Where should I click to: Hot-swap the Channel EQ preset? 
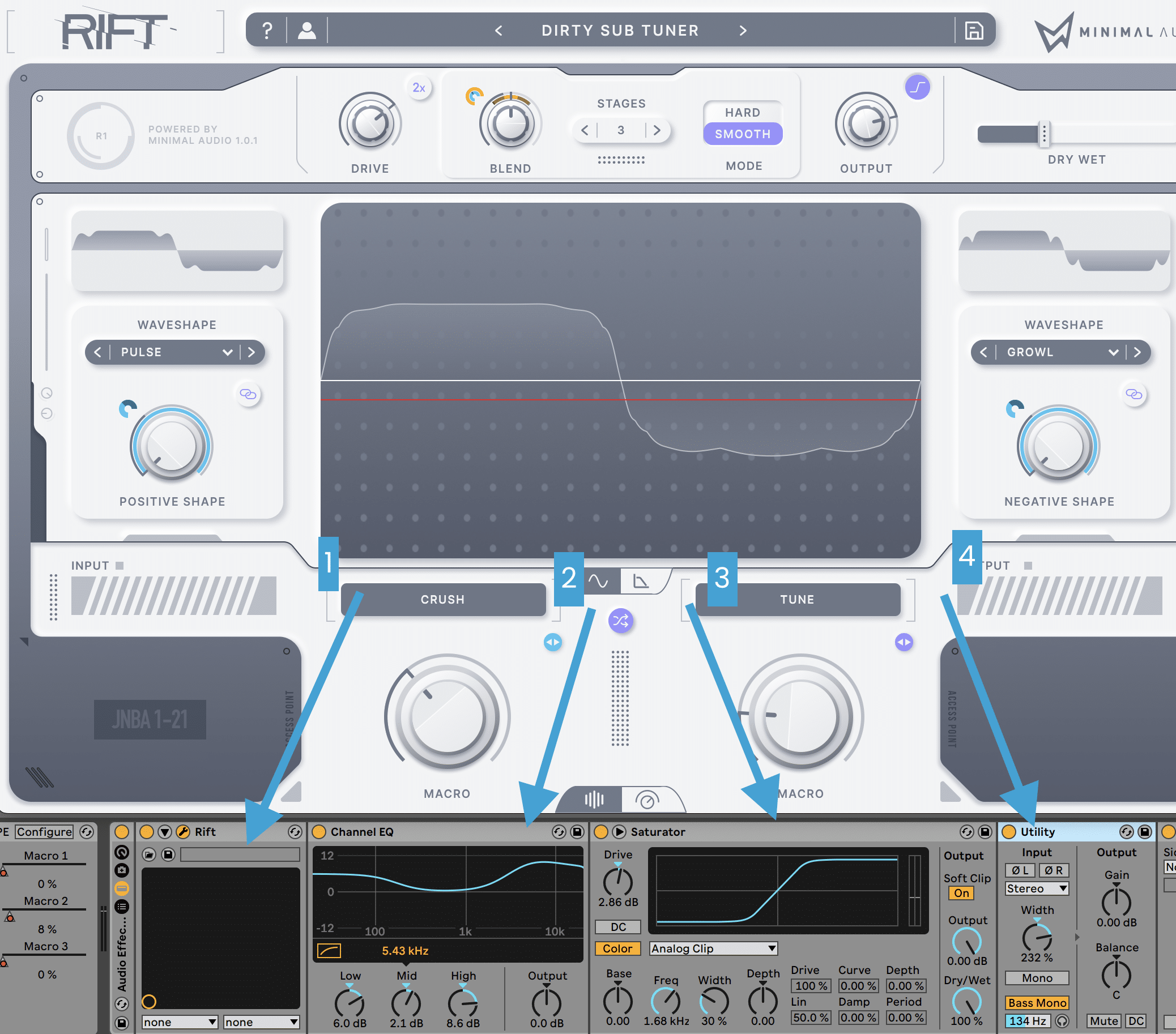click(559, 832)
